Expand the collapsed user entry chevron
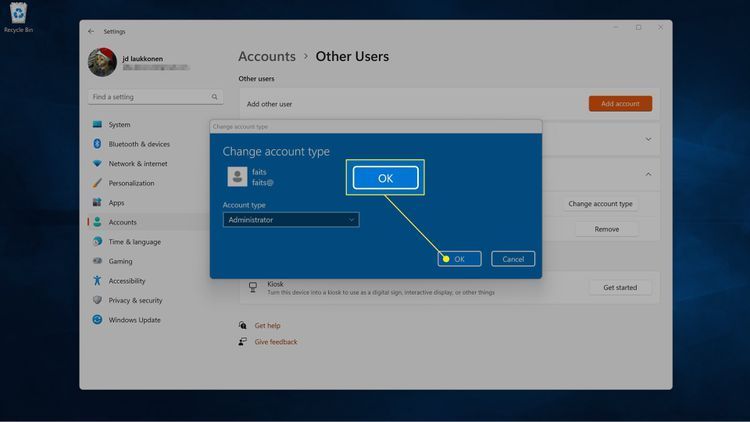The width and height of the screenshot is (750, 422). 647,139
